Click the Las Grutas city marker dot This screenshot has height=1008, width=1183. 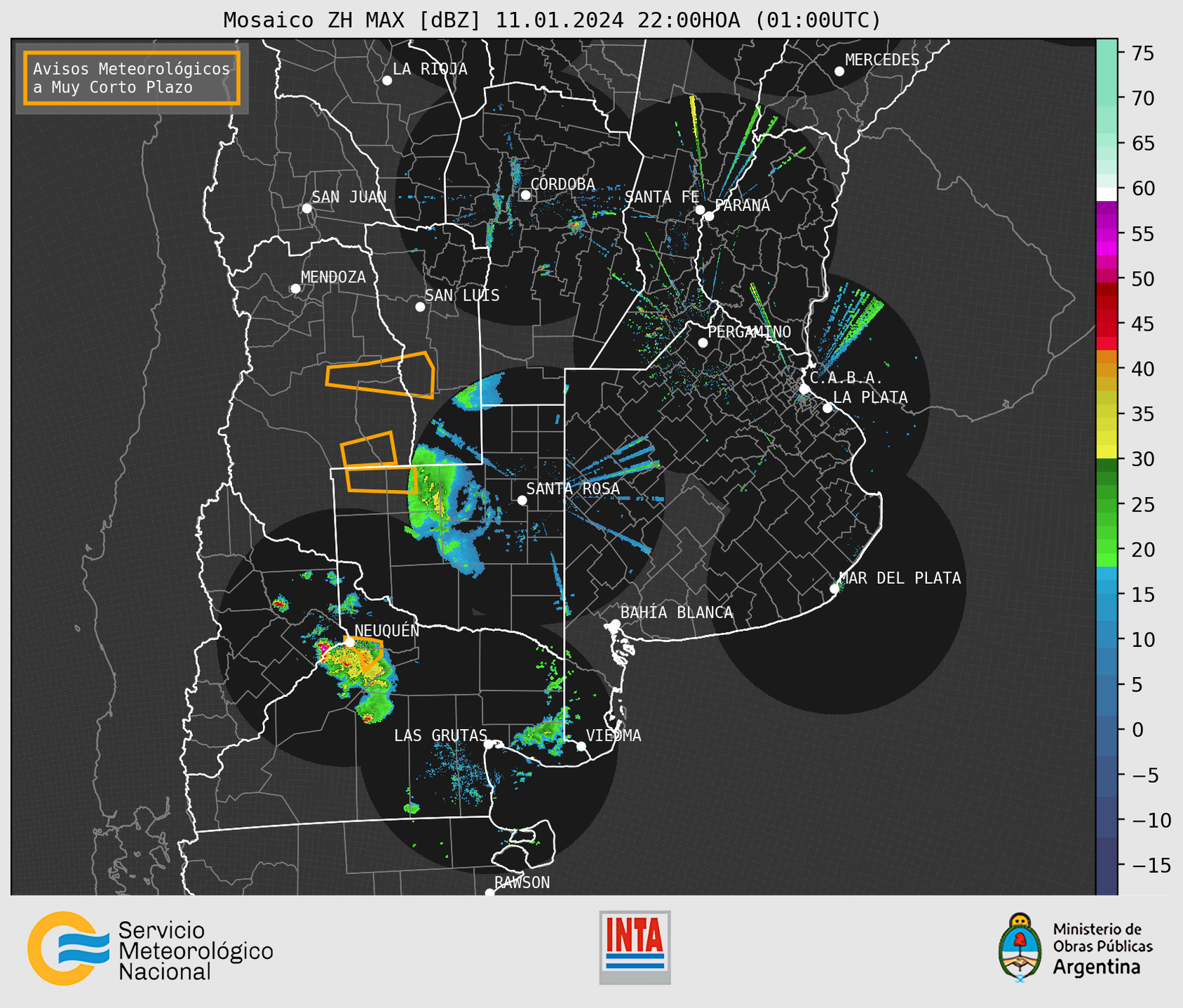click(489, 744)
